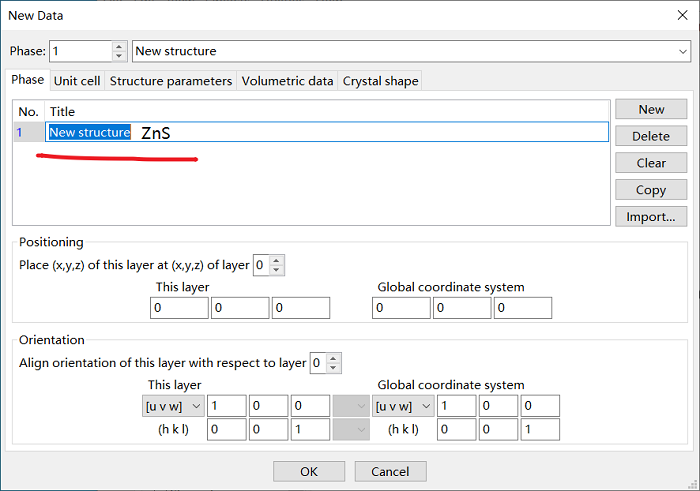Confirm with the OK button
This screenshot has width=700, height=491.
pyautogui.click(x=309, y=471)
